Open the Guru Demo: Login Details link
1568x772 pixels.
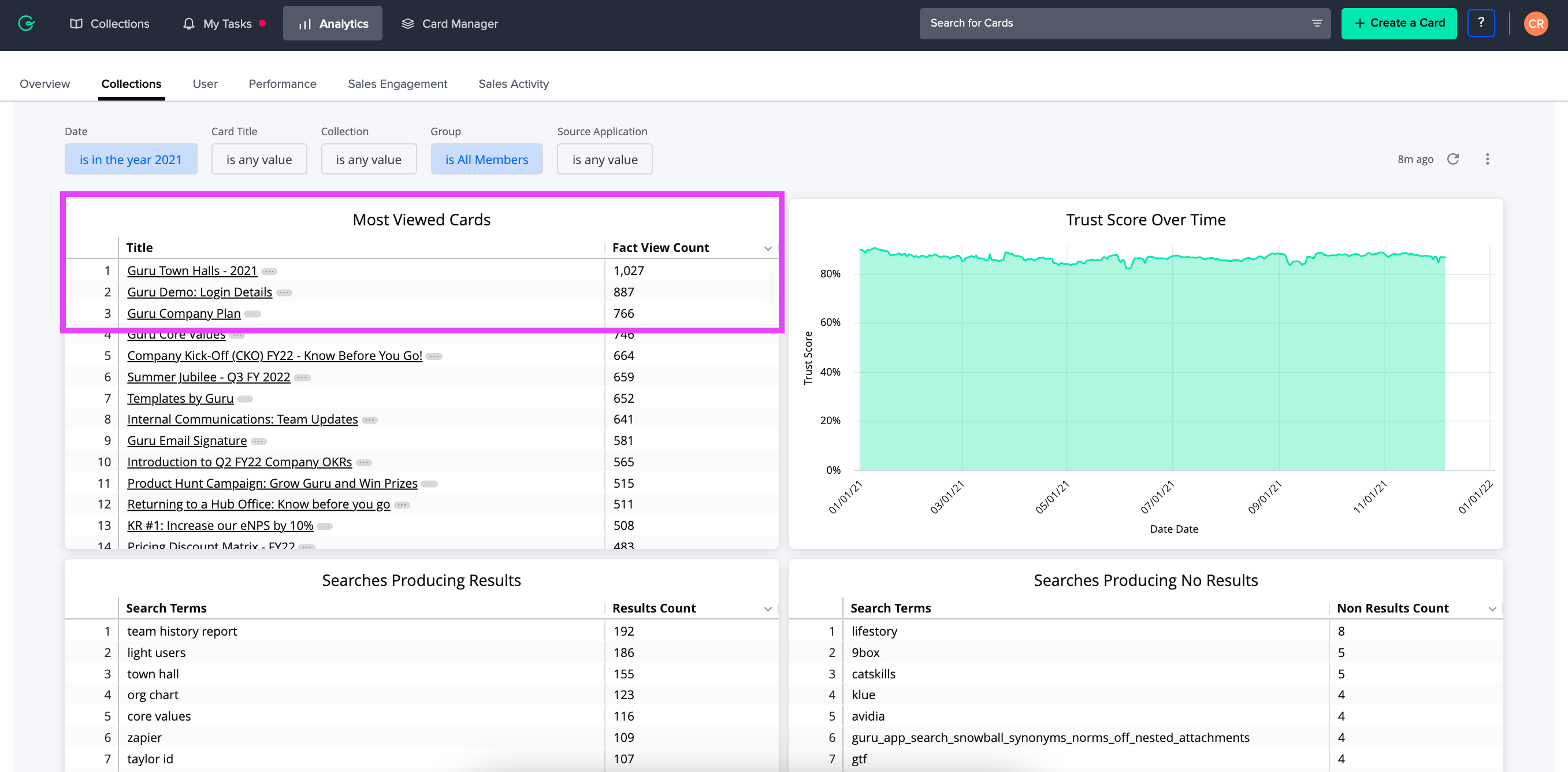(x=200, y=292)
